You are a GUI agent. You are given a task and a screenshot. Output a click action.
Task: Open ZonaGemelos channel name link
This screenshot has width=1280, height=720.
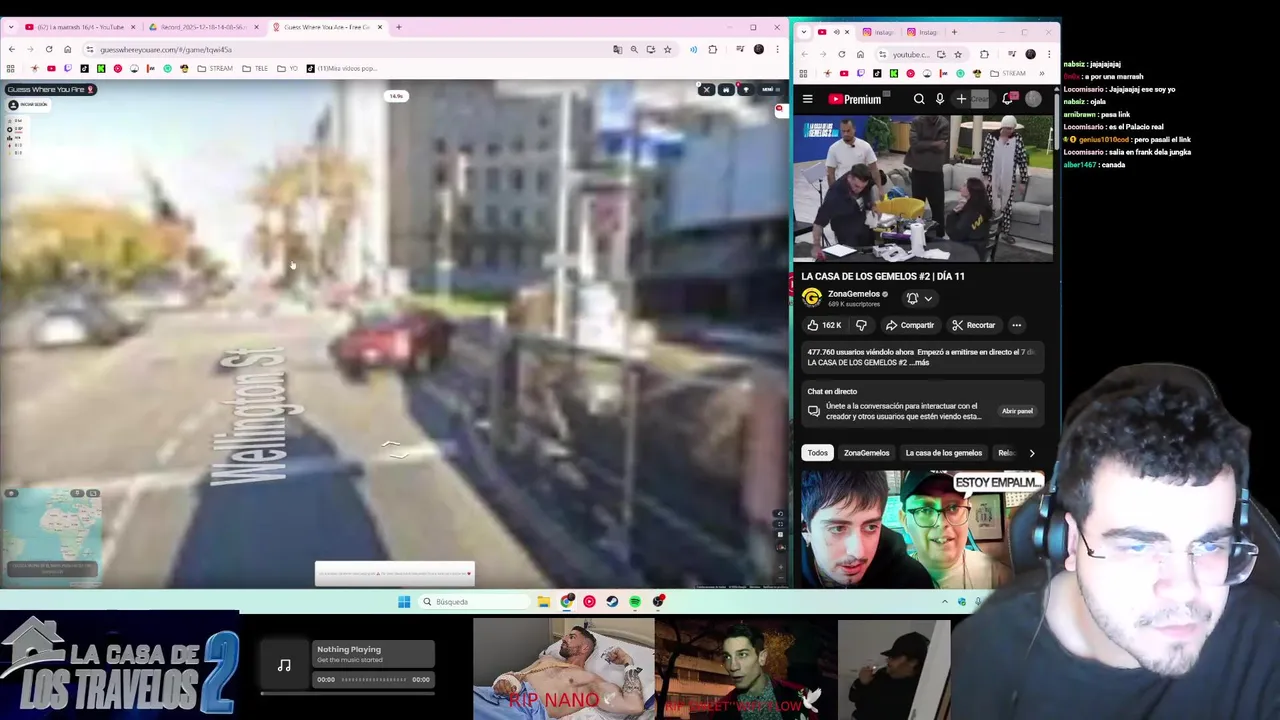tap(853, 294)
